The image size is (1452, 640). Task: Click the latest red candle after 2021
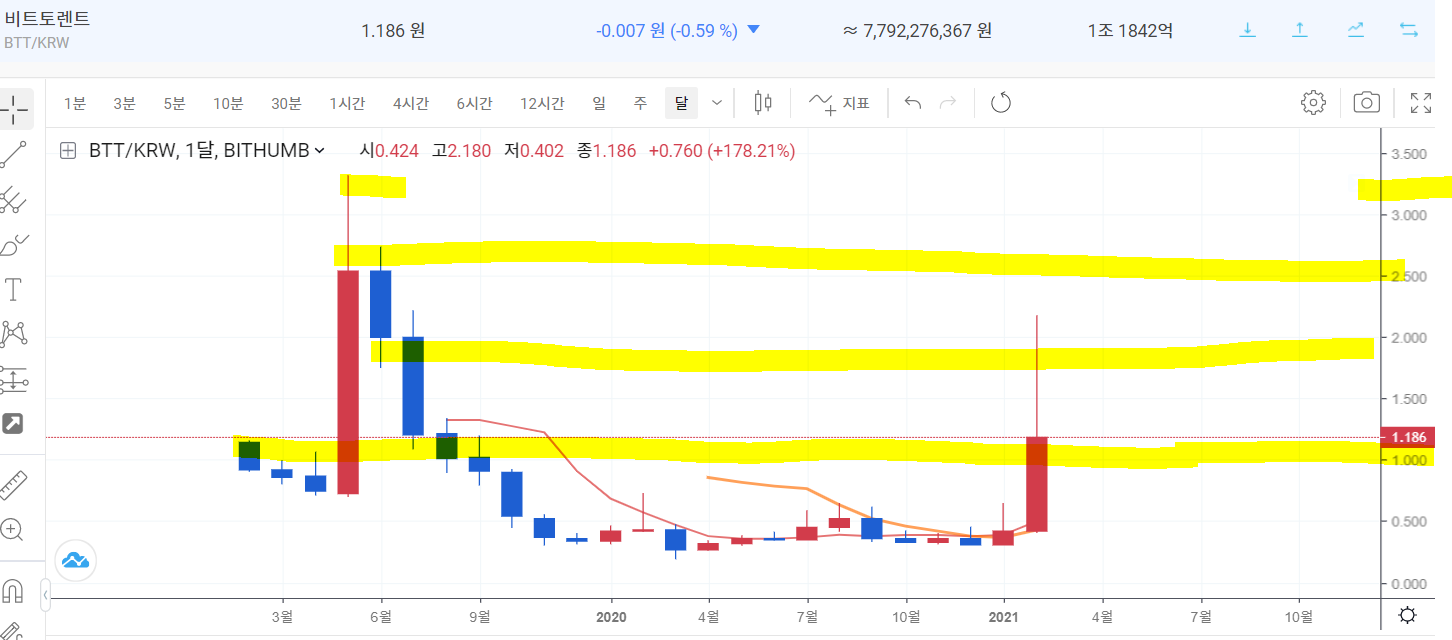tap(1037, 484)
